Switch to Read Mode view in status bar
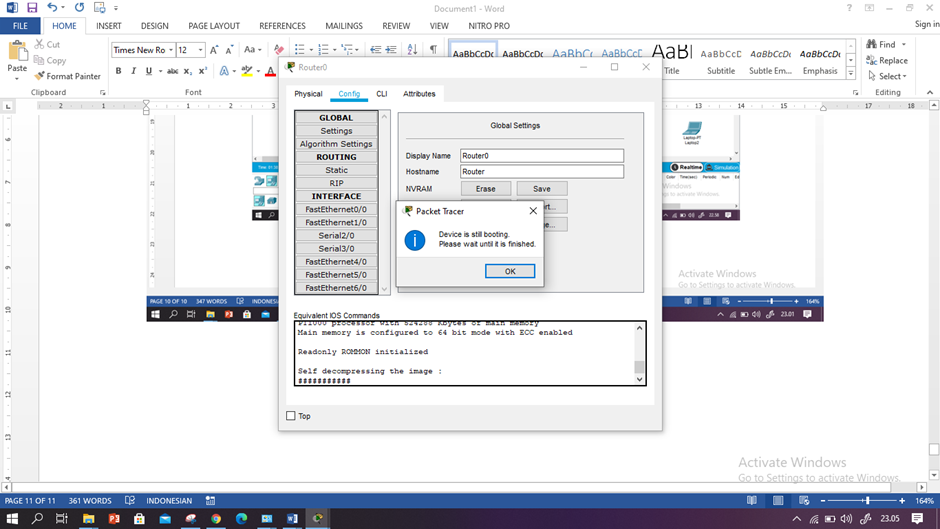940x529 pixels. tap(752, 500)
